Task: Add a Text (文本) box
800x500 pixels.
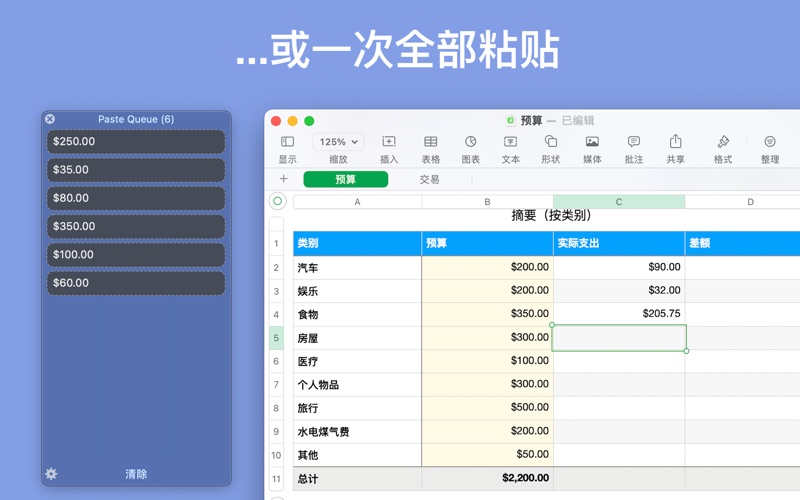Action: coord(510,143)
